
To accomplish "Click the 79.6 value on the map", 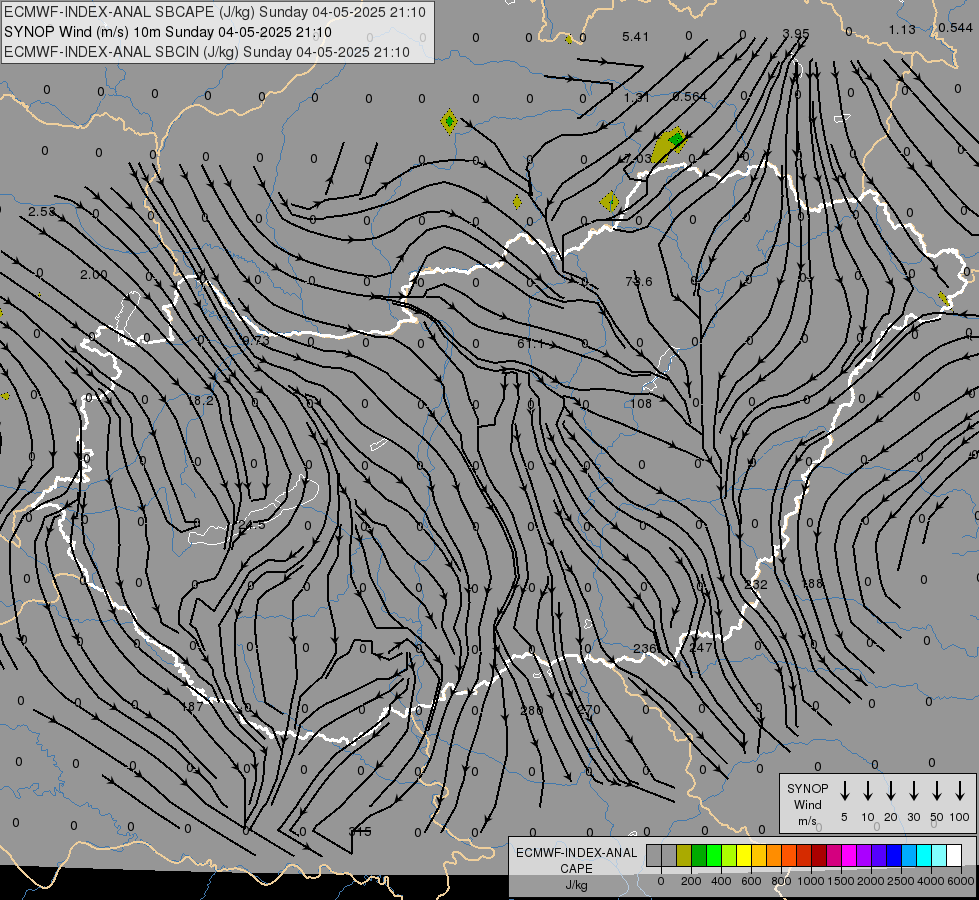I will [x=639, y=282].
